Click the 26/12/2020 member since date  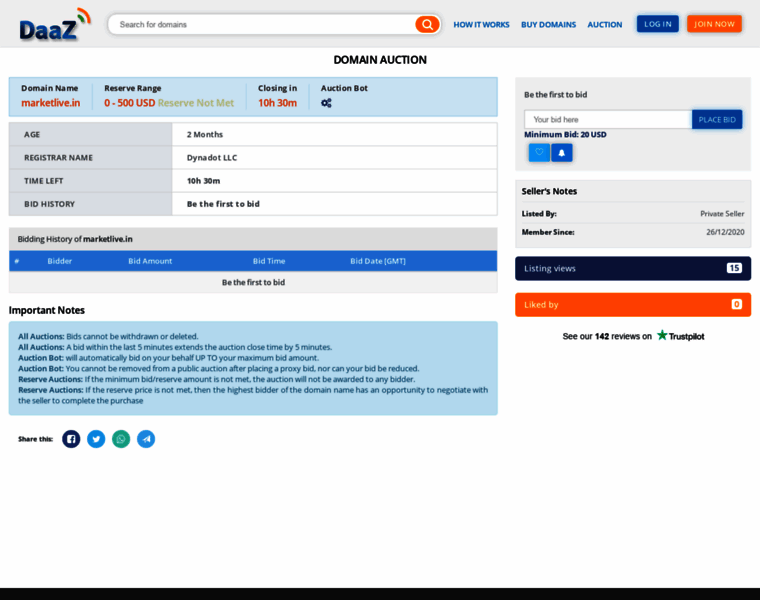725,232
